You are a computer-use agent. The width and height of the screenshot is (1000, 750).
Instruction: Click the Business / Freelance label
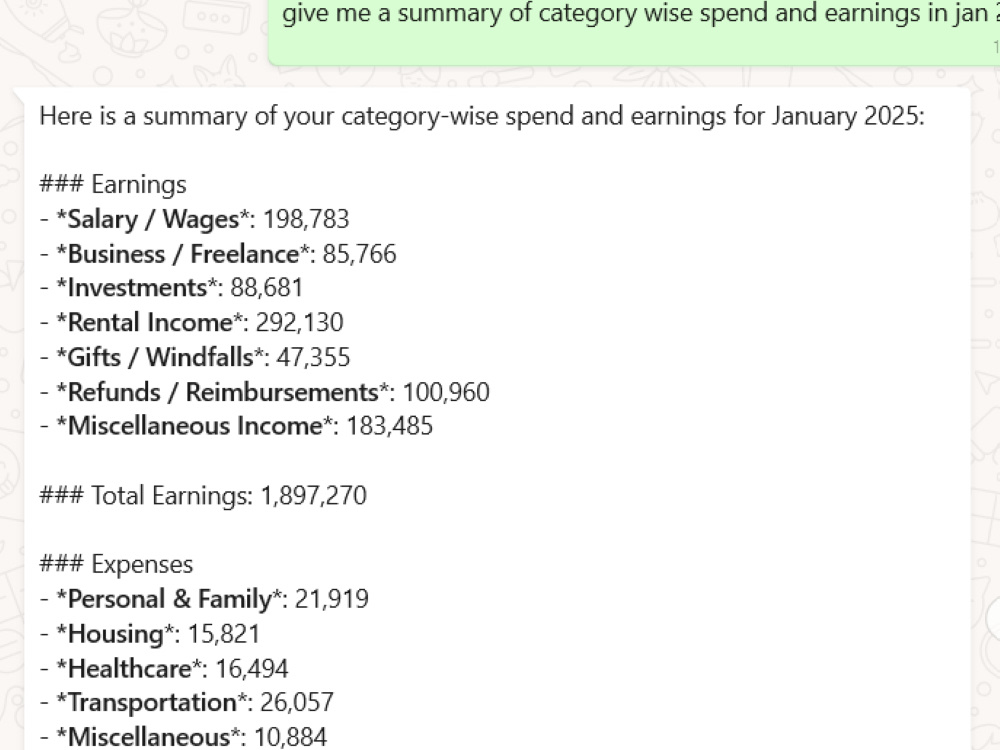(183, 254)
